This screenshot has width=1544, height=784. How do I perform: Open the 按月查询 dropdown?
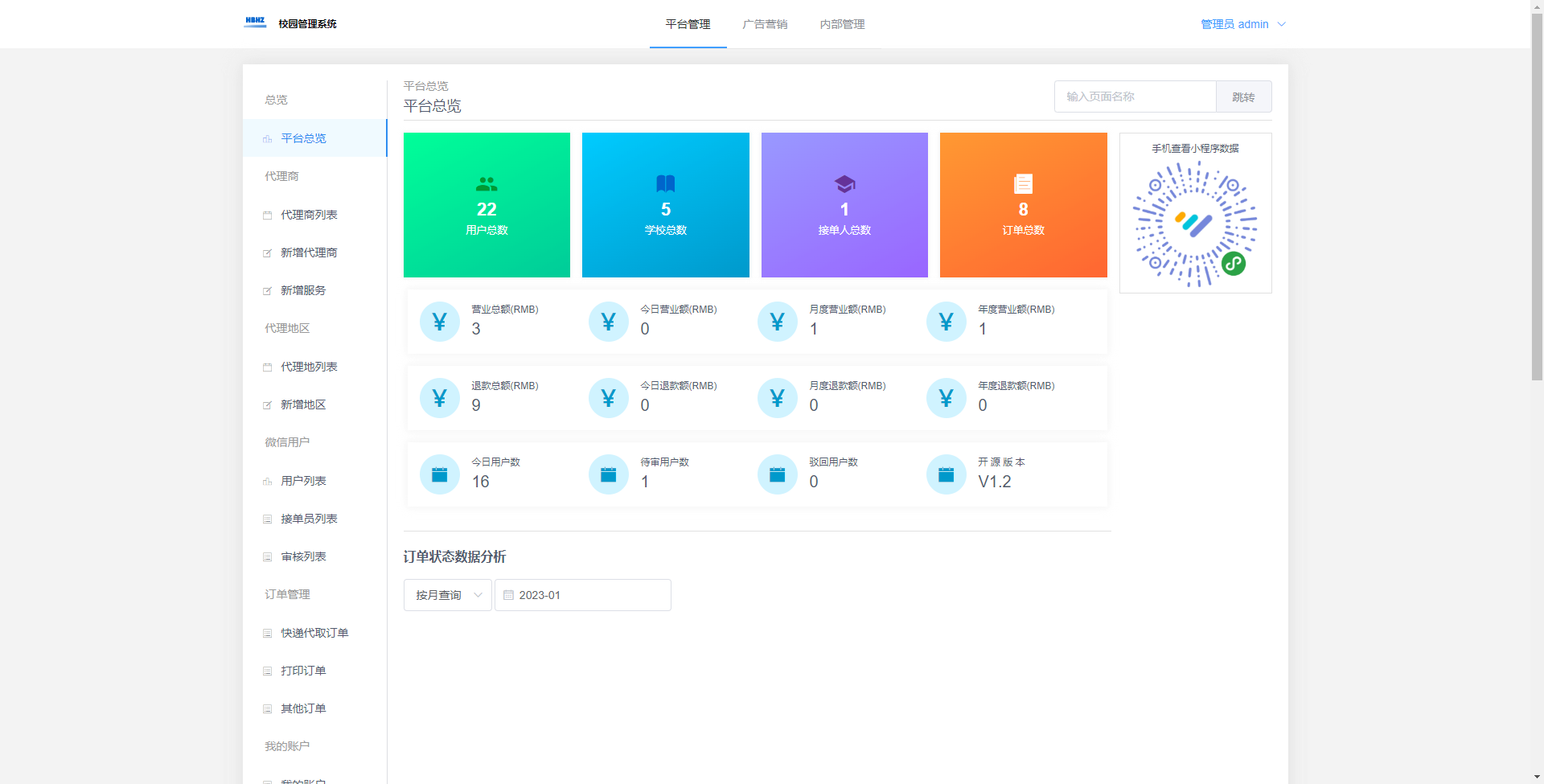(x=447, y=595)
